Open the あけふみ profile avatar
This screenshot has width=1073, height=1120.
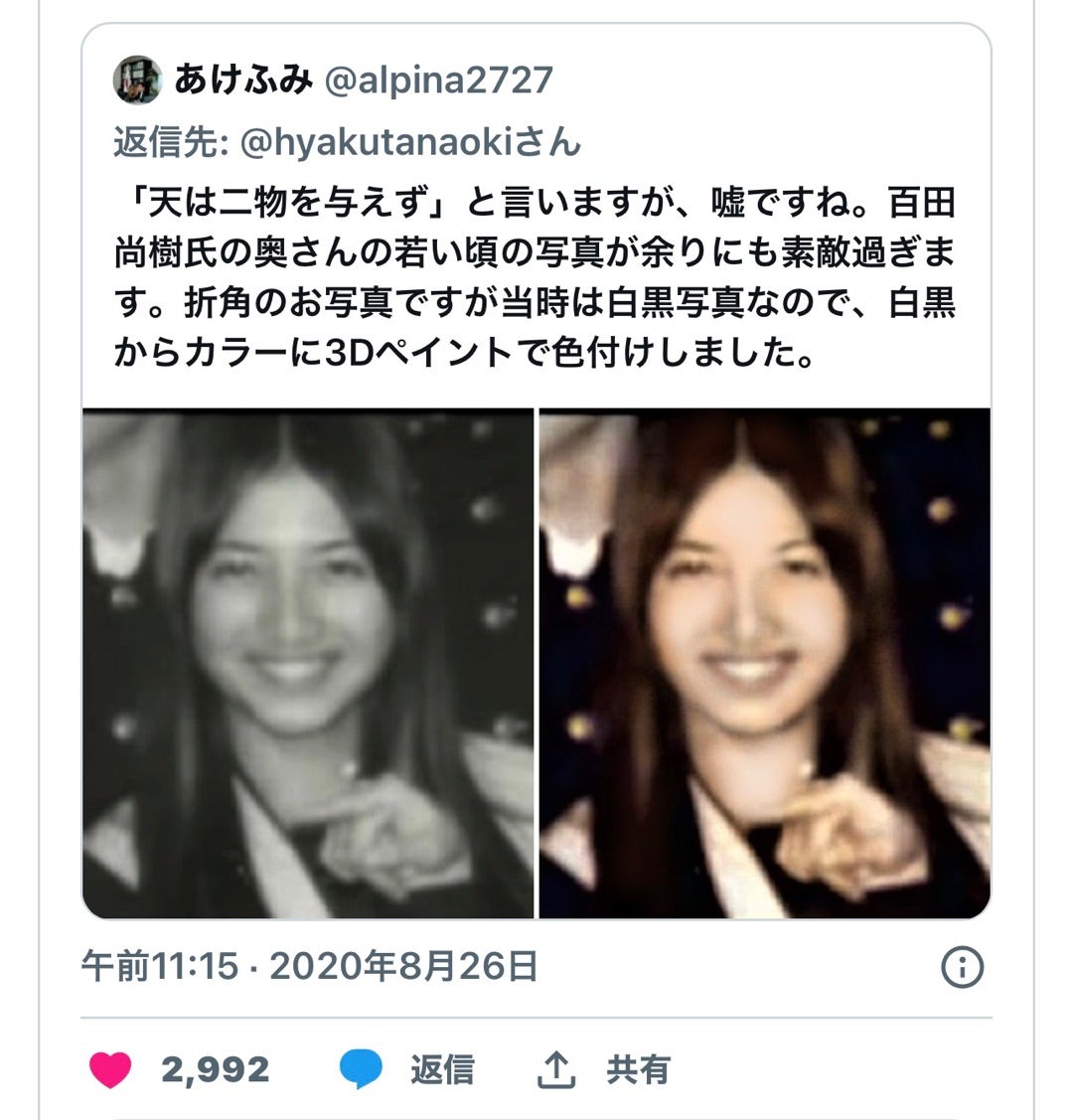pyautogui.click(x=137, y=80)
